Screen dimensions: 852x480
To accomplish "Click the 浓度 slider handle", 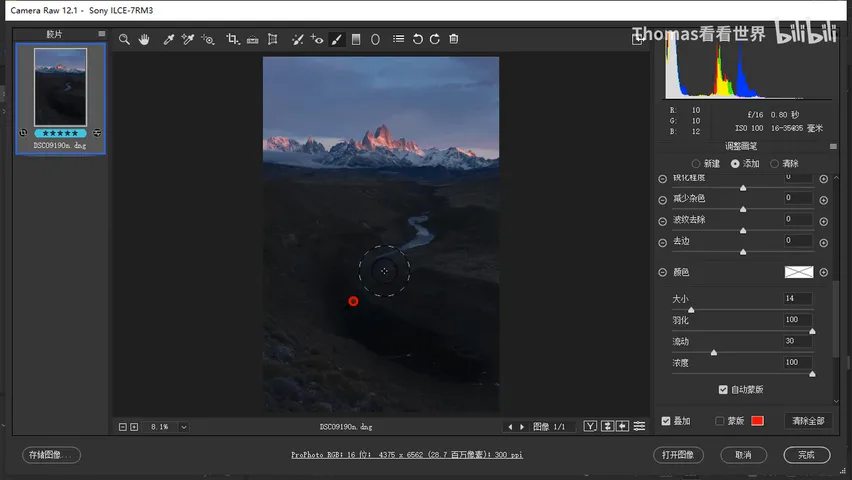I will pyautogui.click(x=812, y=374).
